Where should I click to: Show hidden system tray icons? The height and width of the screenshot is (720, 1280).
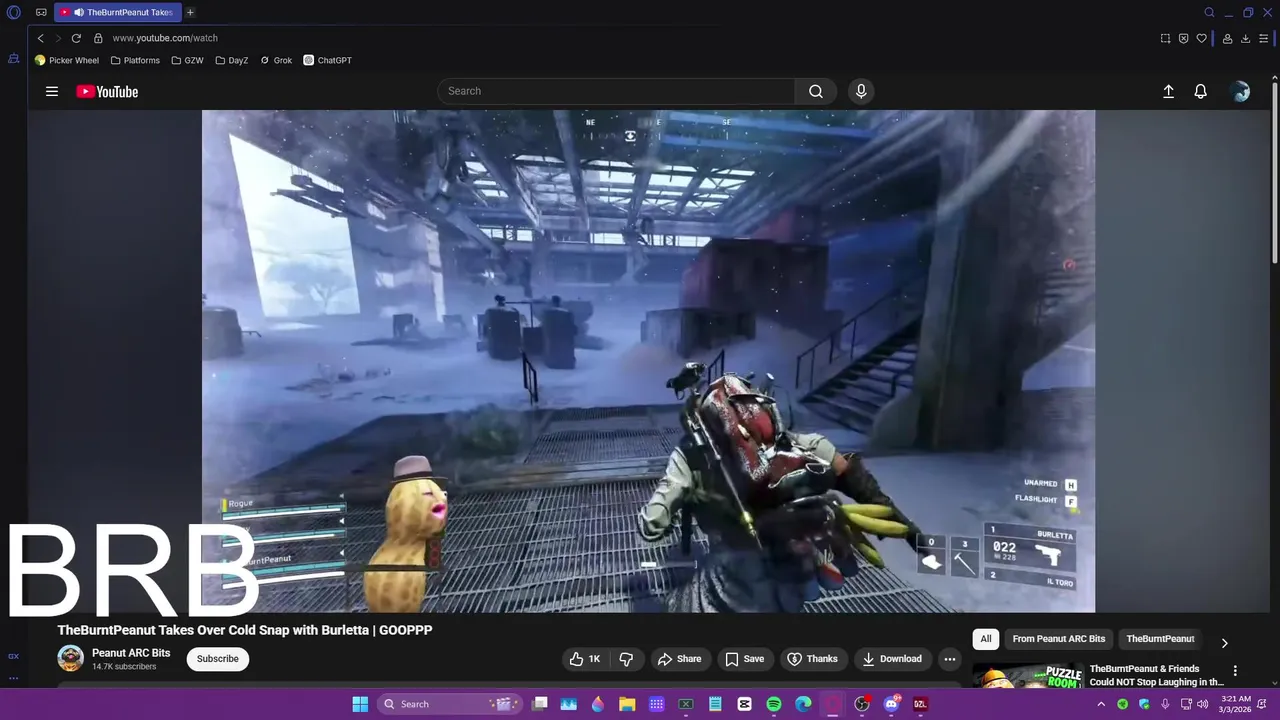(x=1101, y=704)
